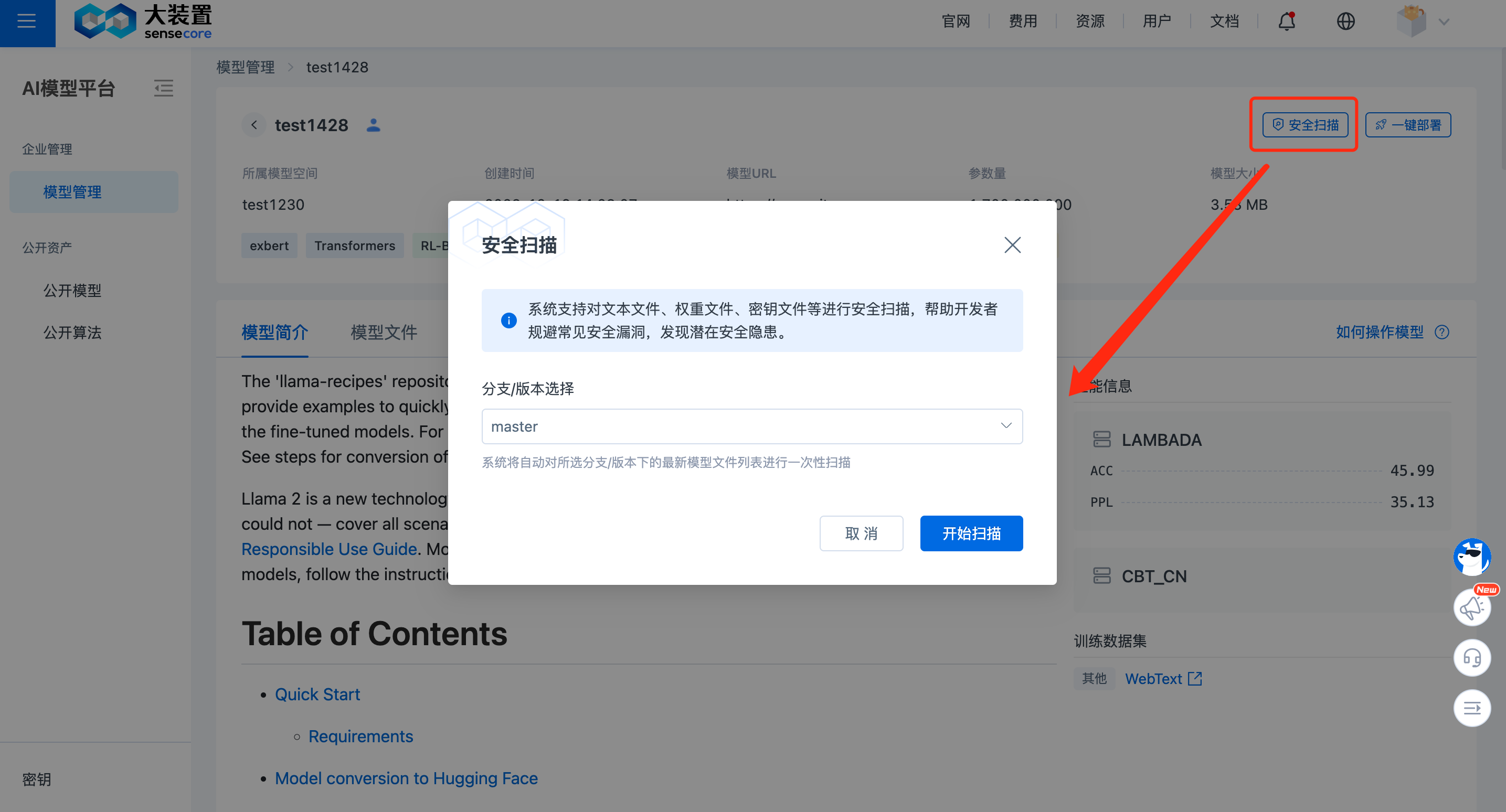Go back with the arrow beside test1428

pos(254,125)
